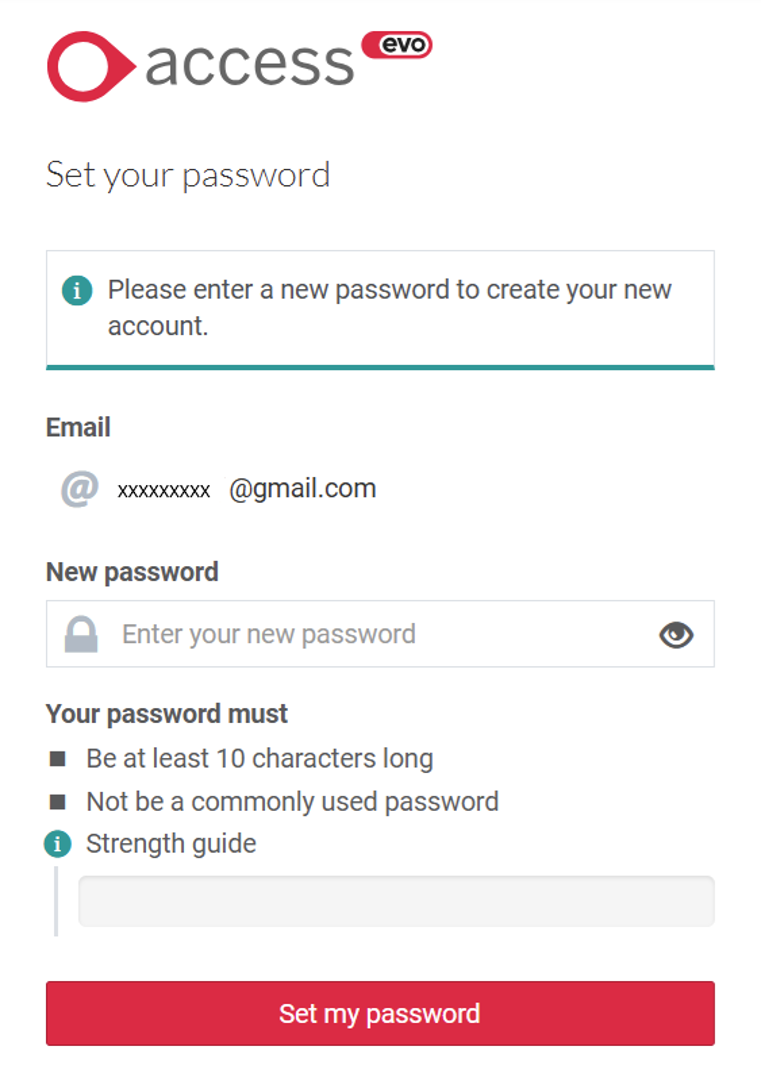The width and height of the screenshot is (762, 1078).
Task: Click the 'Not be a commonly used password' text
Action: click(292, 802)
